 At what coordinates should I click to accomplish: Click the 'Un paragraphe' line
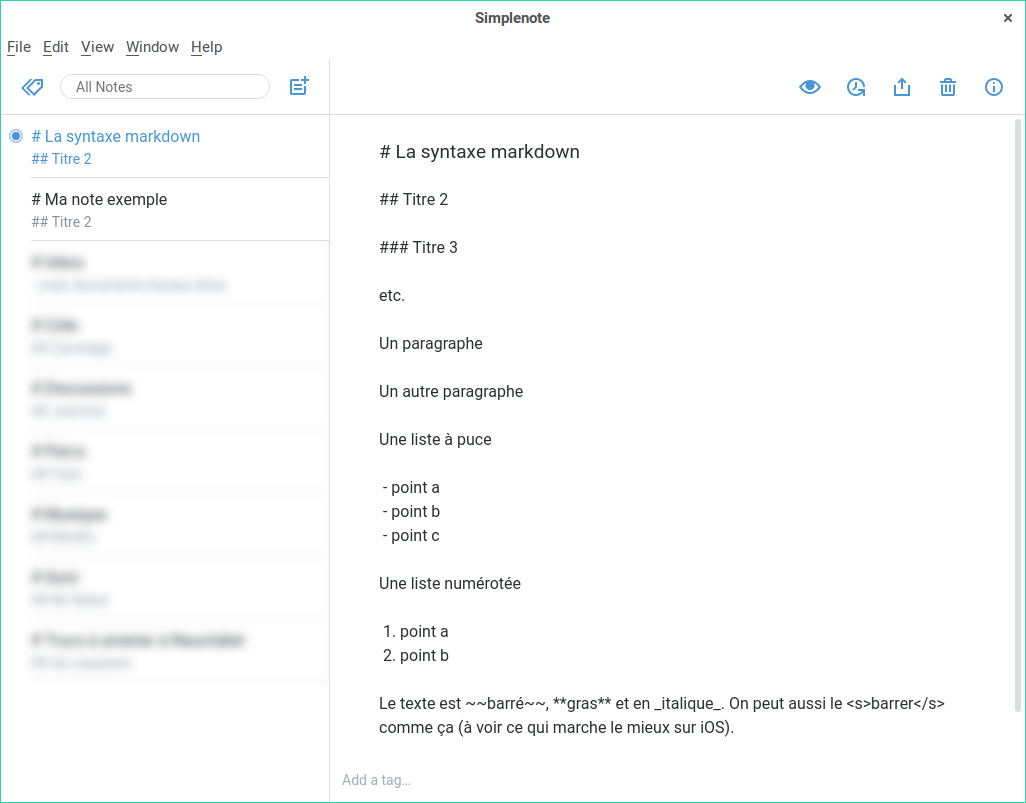point(431,344)
